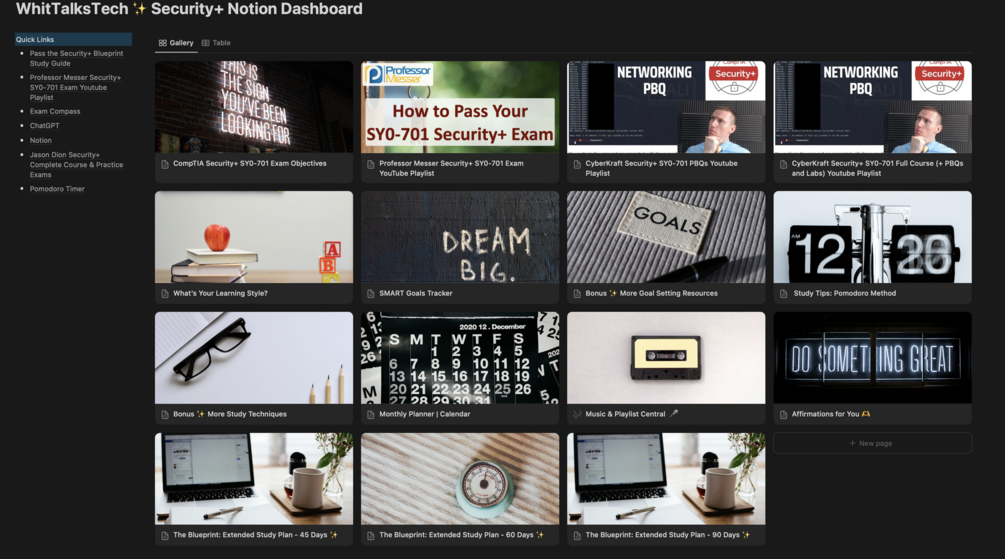
Task: Click page icon beside Professor Messer YouTube Playlist card
Action: [x=370, y=164]
